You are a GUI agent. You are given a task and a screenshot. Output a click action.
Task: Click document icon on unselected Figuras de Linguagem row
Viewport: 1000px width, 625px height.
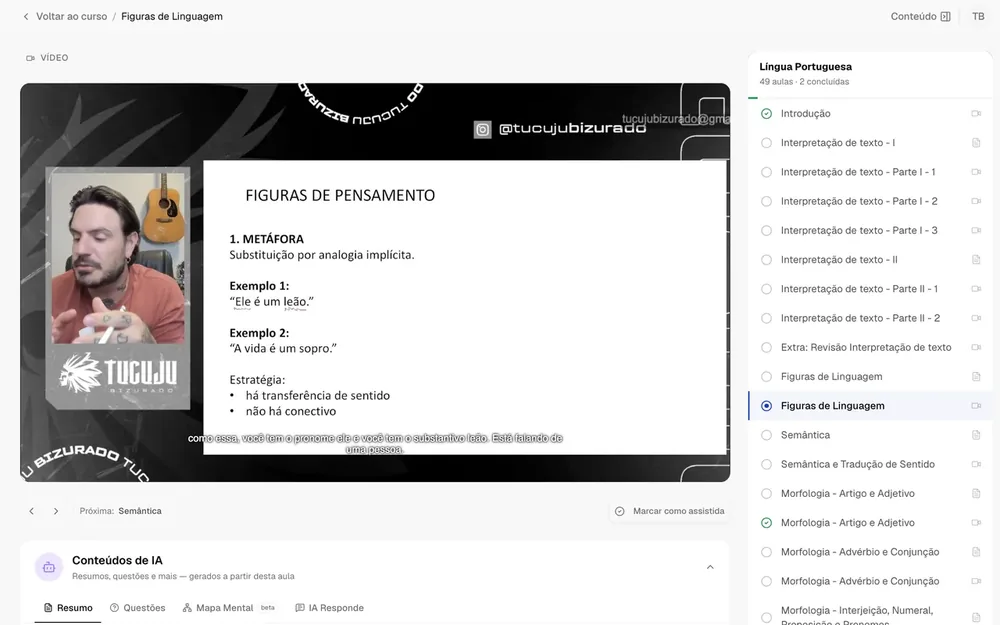[976, 377]
